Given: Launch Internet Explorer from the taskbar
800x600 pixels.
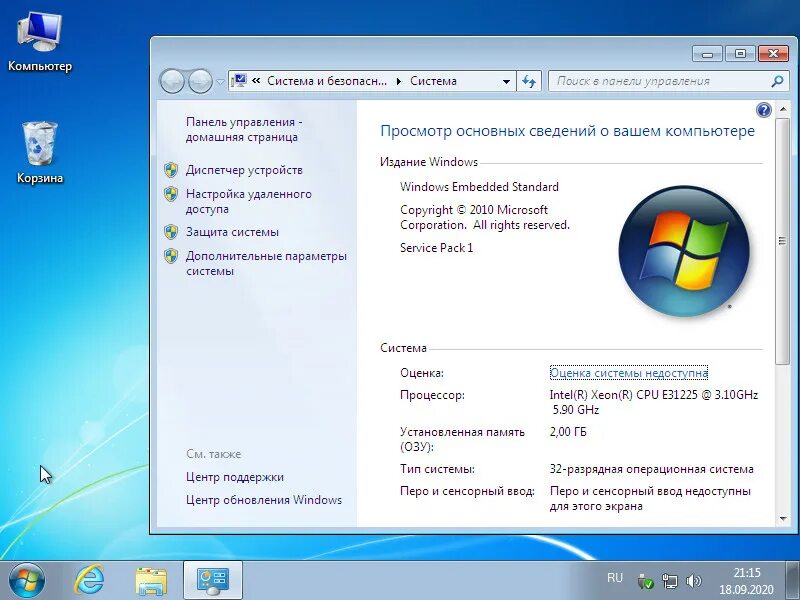Looking at the screenshot, I should [x=89, y=581].
